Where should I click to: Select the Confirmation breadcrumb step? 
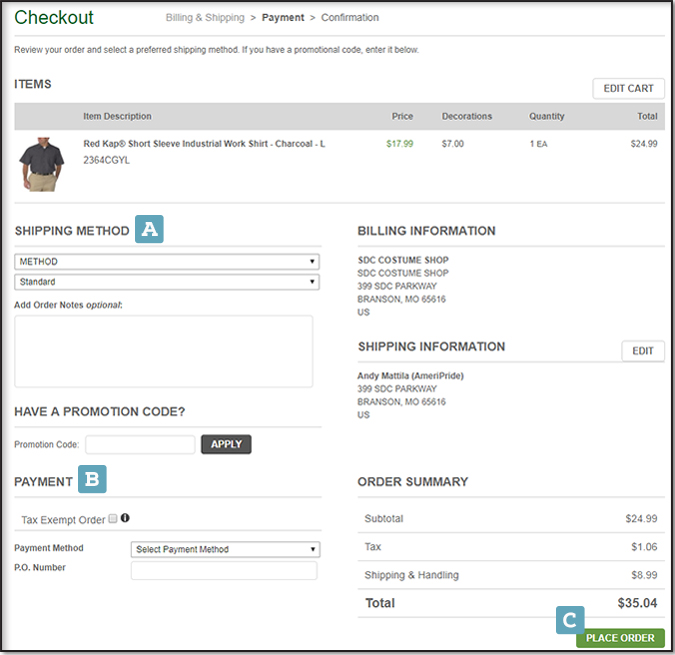point(350,18)
